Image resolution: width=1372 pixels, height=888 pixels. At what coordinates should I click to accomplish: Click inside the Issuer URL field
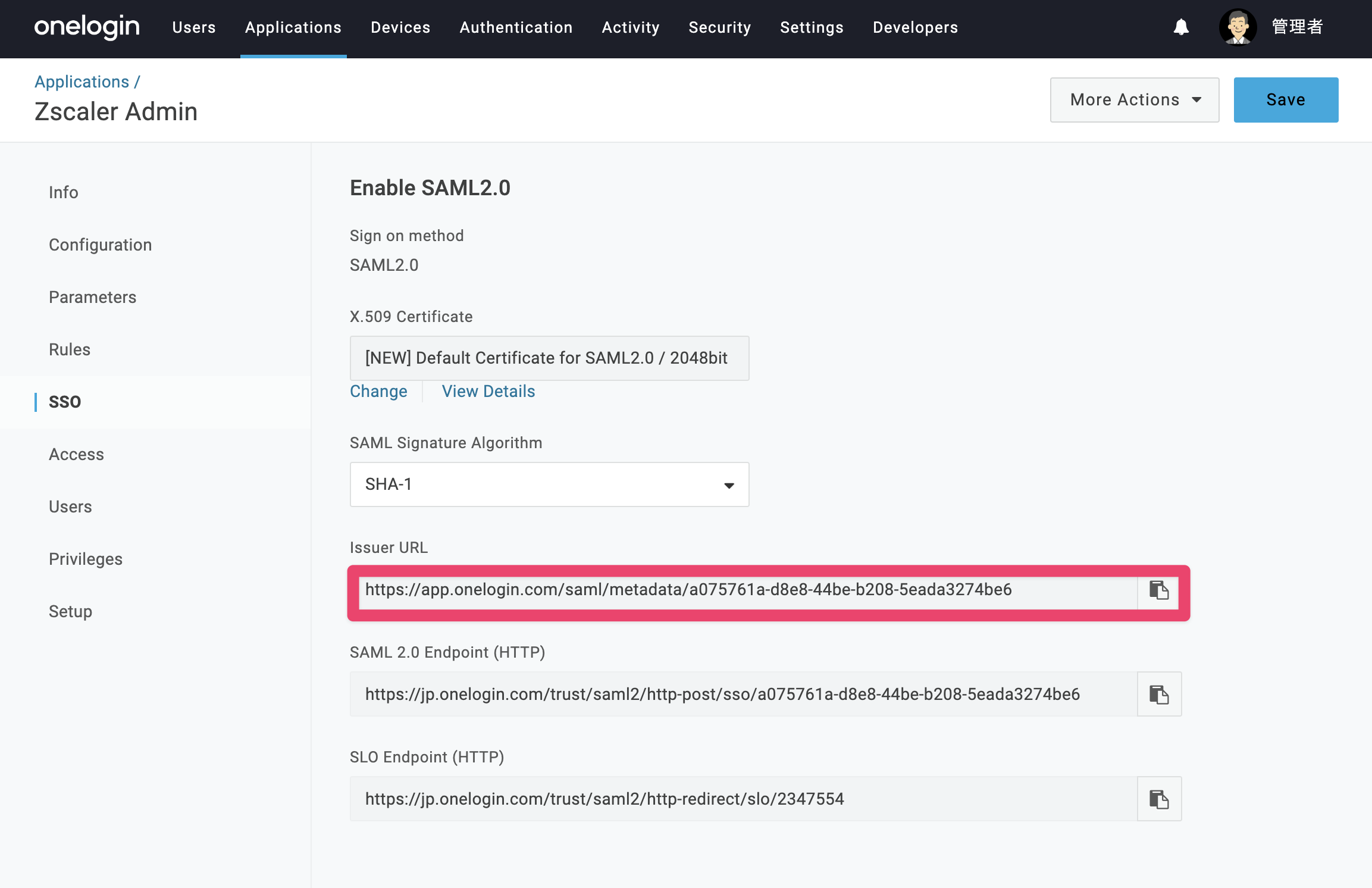click(x=748, y=590)
